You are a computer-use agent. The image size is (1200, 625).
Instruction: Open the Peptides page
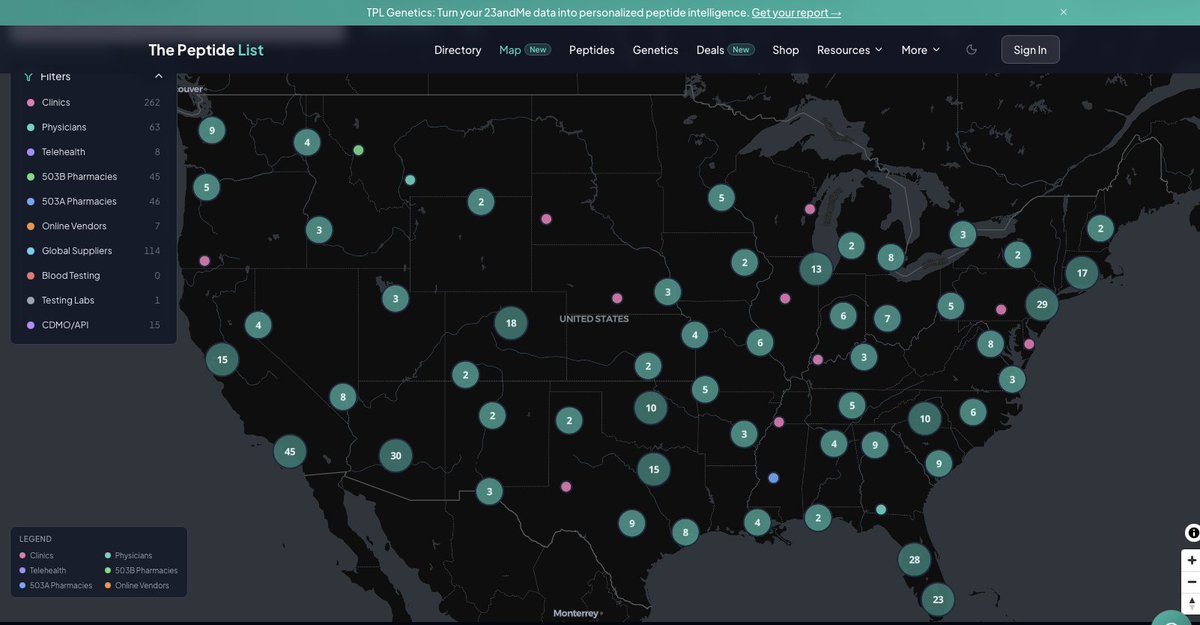(592, 50)
